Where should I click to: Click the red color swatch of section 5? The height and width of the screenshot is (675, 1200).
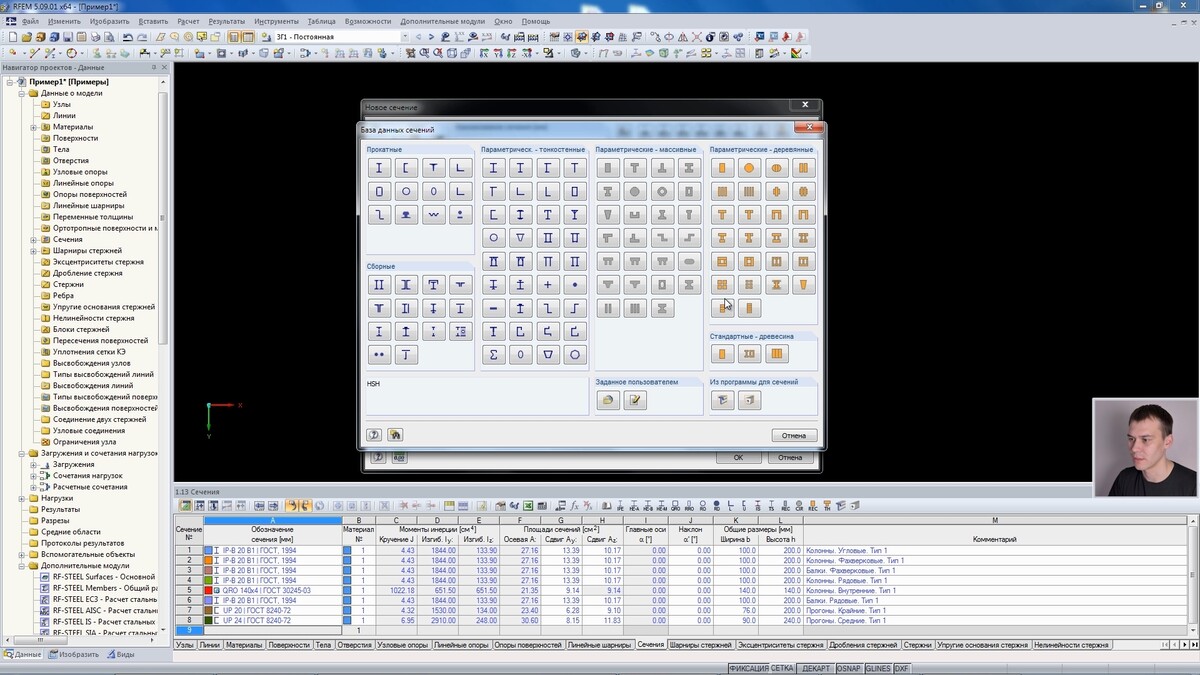pos(208,590)
